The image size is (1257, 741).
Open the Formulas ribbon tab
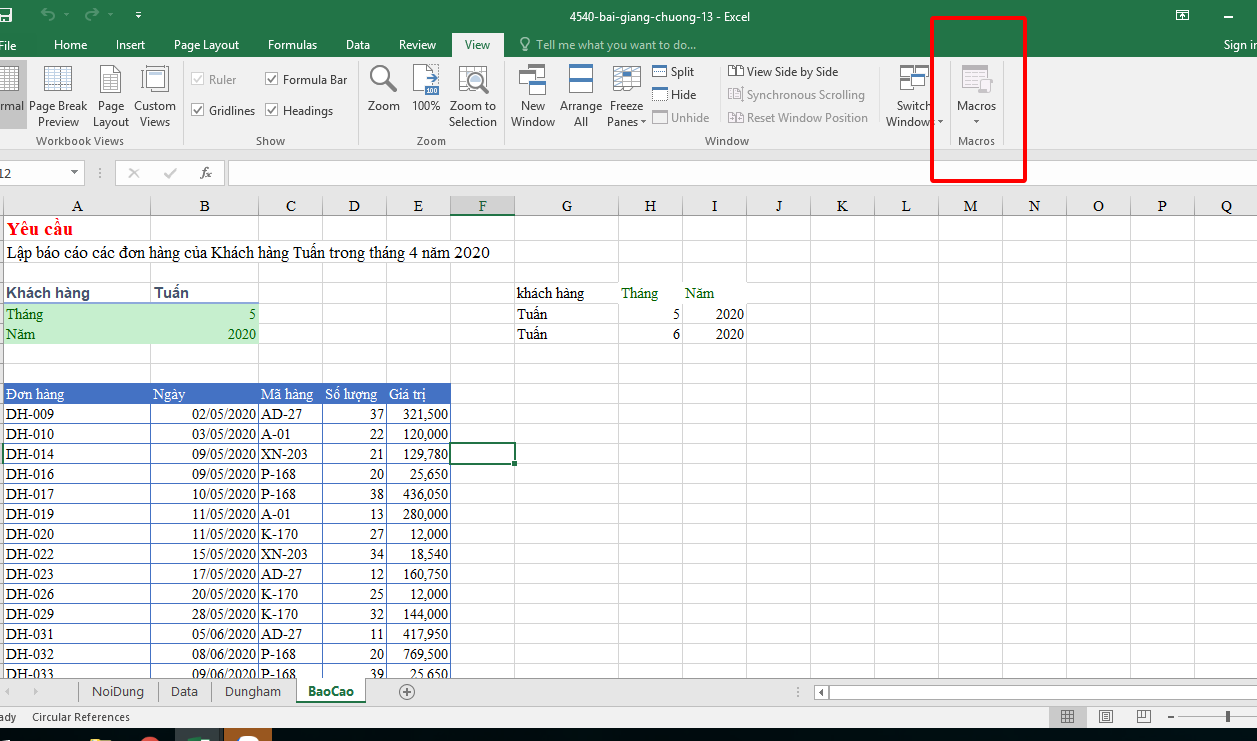click(292, 45)
